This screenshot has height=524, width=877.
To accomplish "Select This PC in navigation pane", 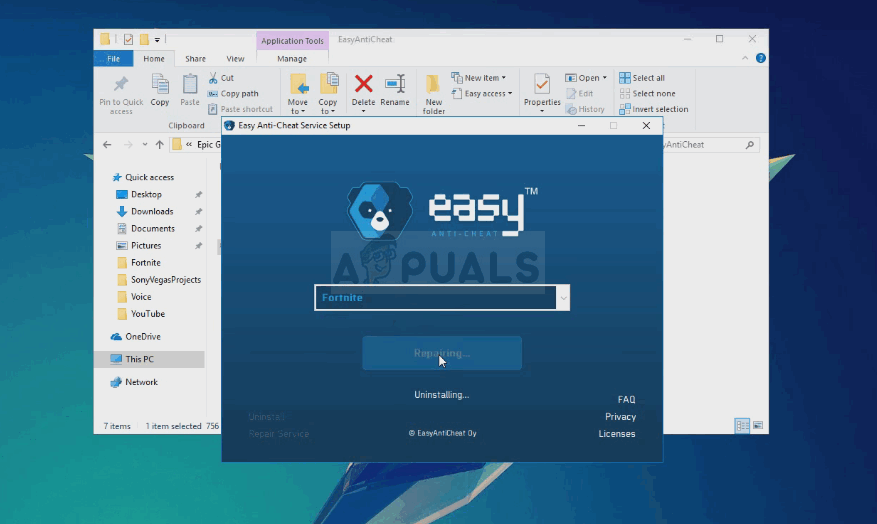I will point(149,359).
